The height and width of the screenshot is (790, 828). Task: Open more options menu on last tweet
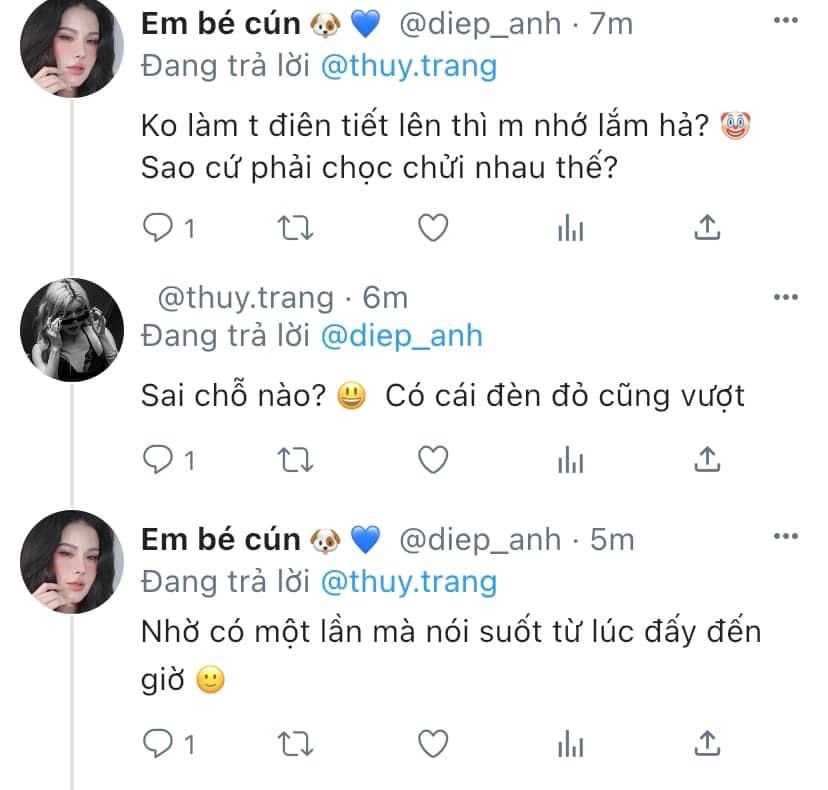787,540
